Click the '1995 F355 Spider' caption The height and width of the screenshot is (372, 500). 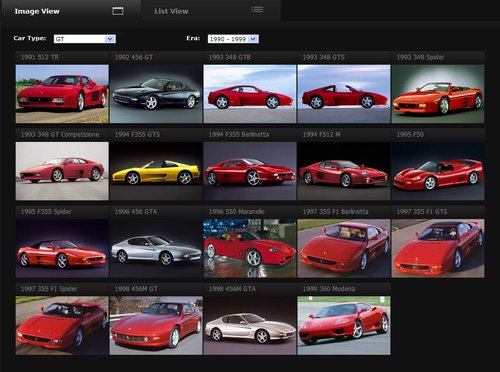46,212
